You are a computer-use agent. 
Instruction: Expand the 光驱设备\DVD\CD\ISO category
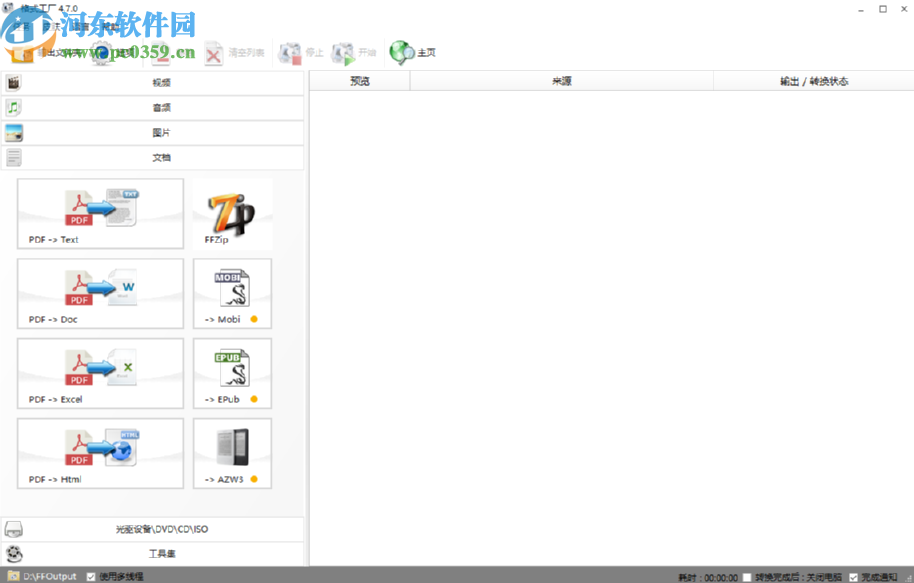pyautogui.click(x=153, y=529)
